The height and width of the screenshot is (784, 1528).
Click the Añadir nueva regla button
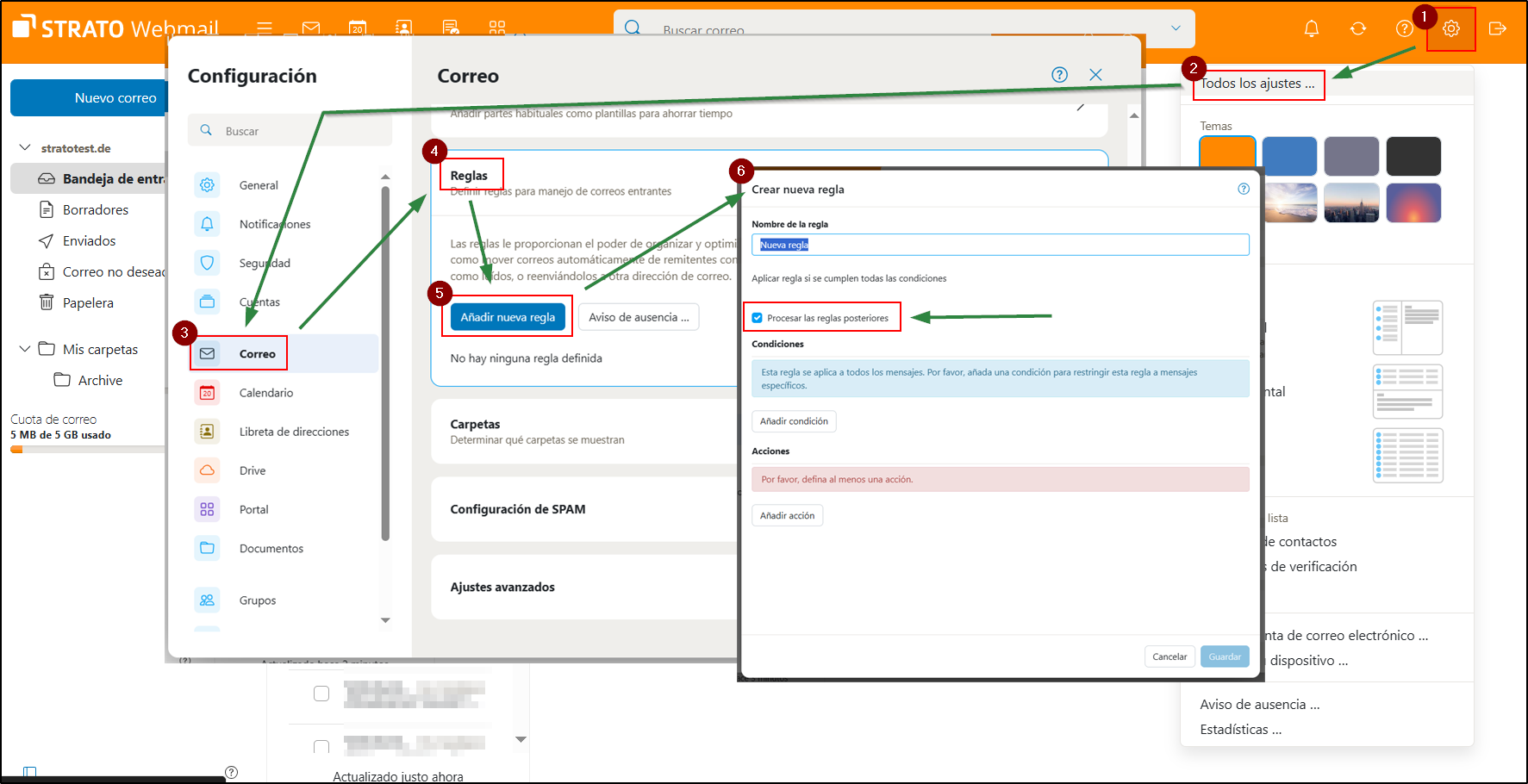coord(508,317)
